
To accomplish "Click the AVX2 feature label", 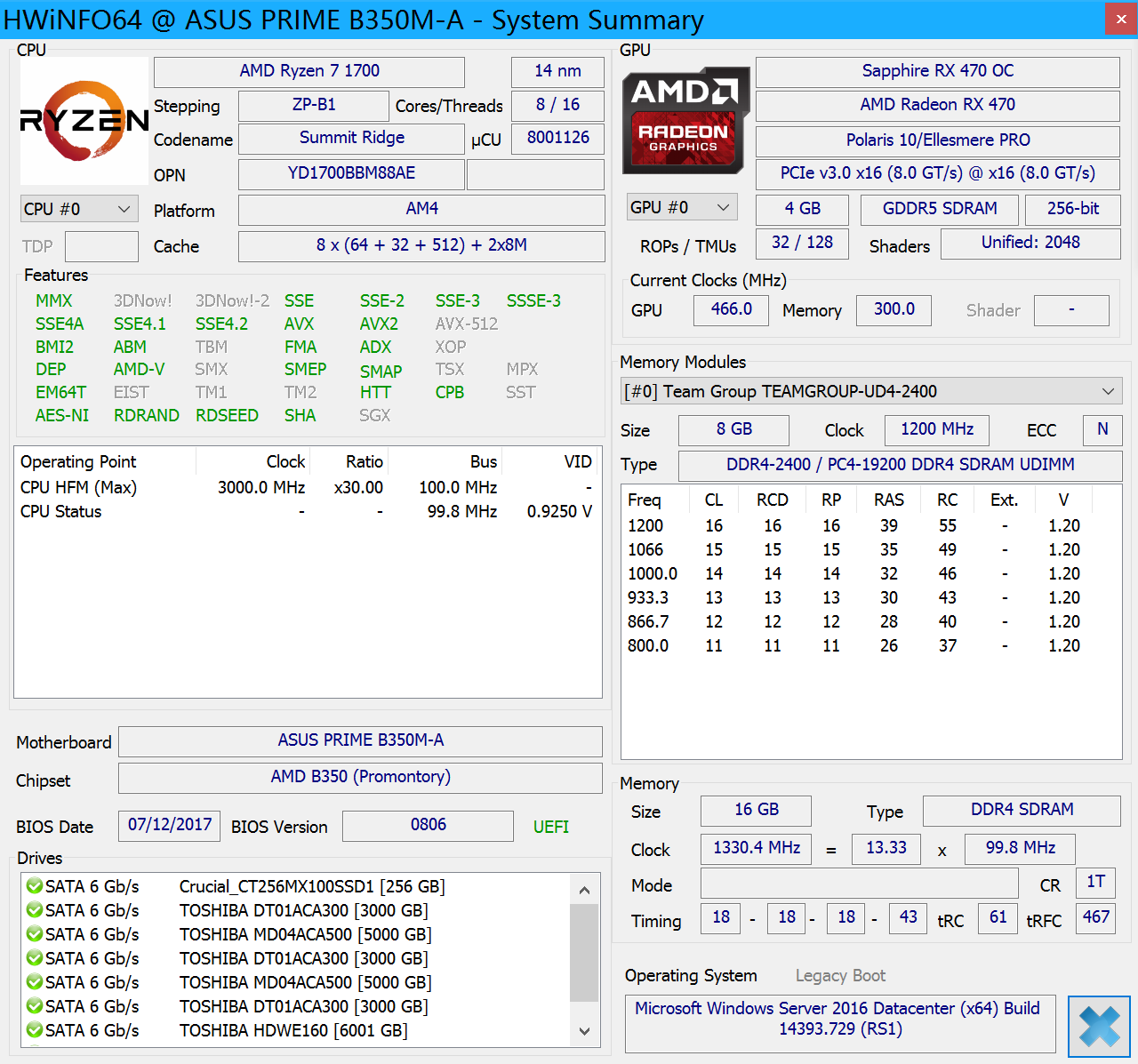I will pos(379,324).
